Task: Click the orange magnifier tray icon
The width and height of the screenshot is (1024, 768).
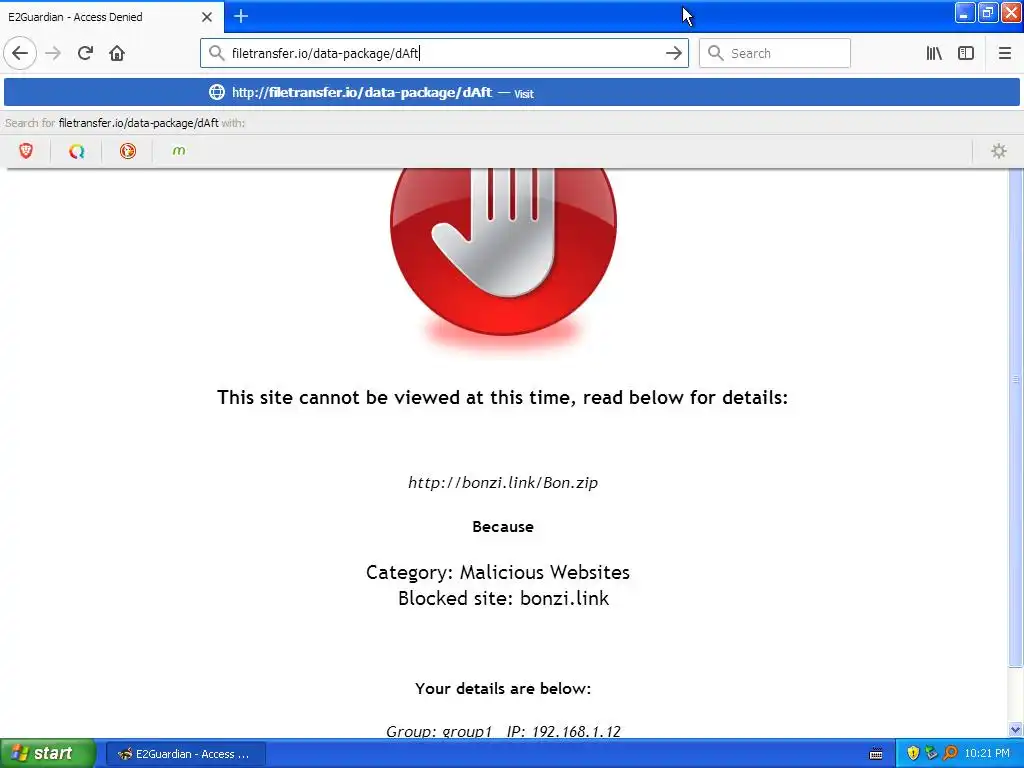Action: point(950,754)
